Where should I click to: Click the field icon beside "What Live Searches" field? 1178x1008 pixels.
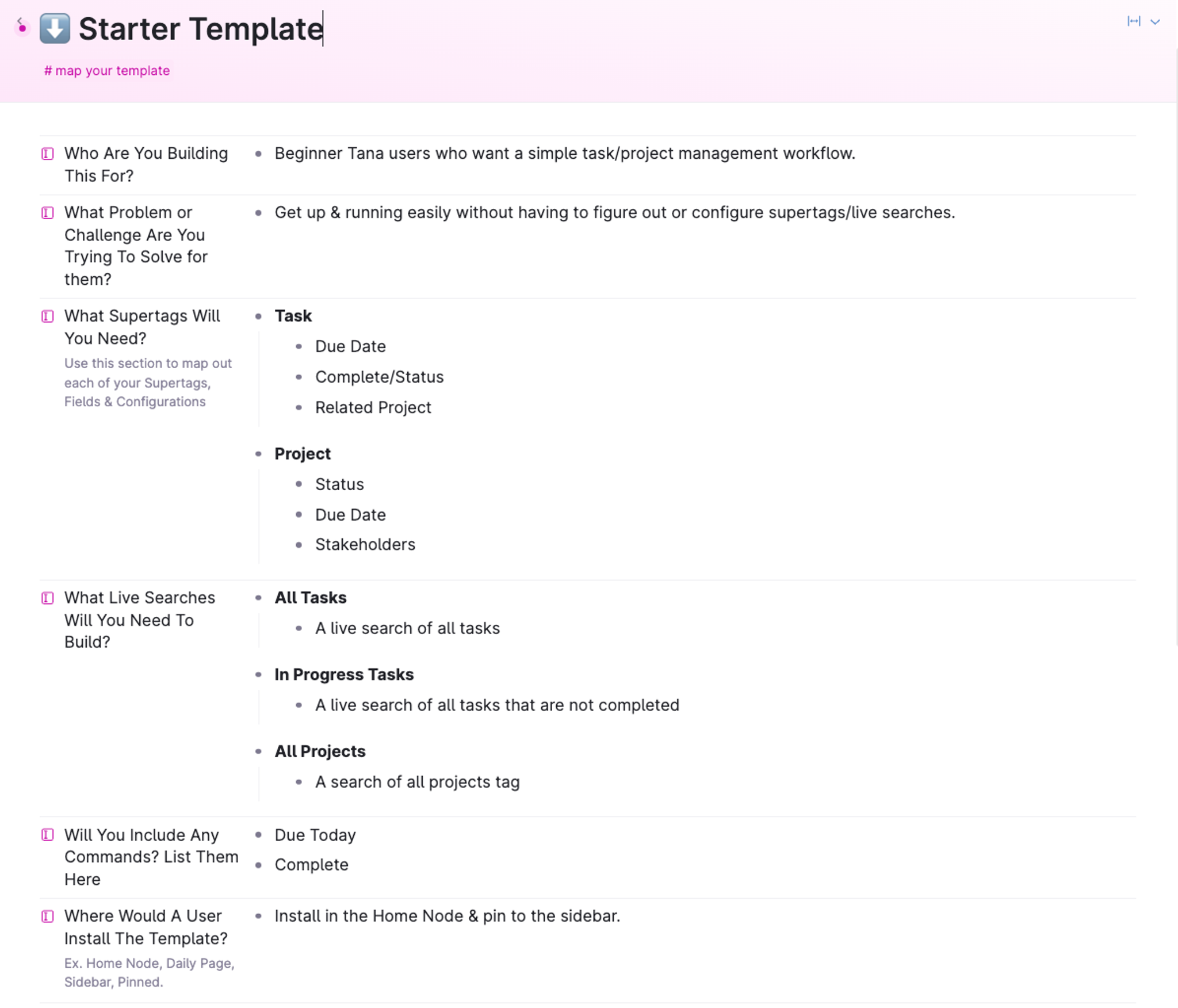point(47,598)
